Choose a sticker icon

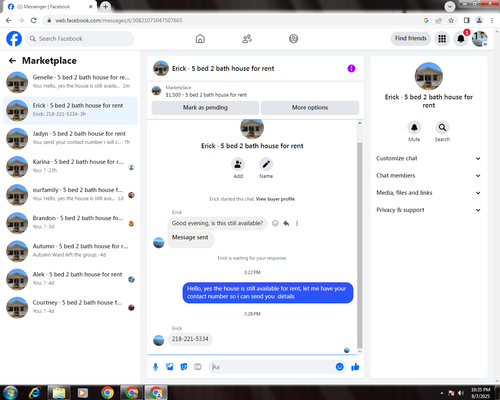(x=184, y=367)
